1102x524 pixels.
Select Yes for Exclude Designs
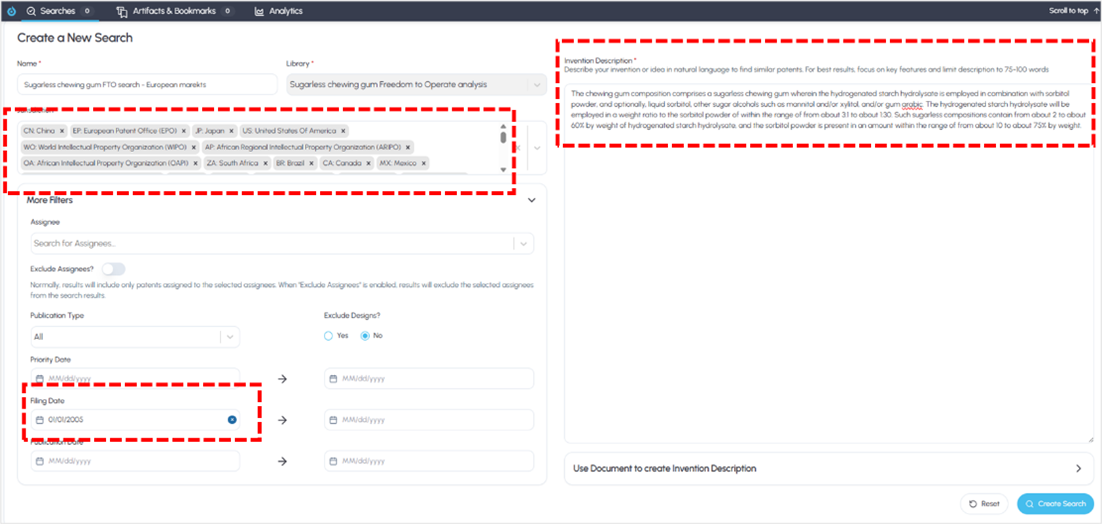coord(328,336)
